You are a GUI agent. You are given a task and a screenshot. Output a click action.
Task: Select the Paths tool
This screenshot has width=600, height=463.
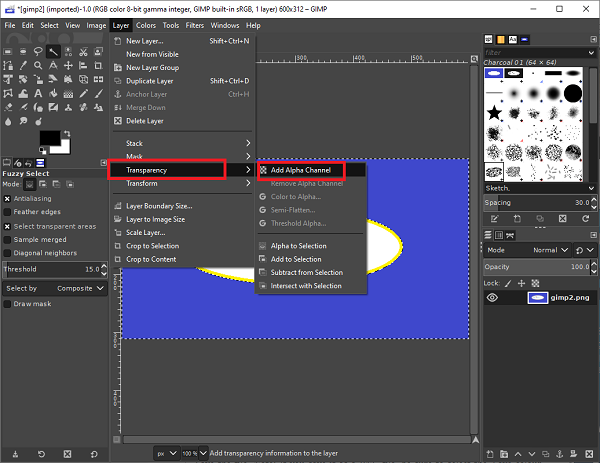pyautogui.click(x=8, y=65)
